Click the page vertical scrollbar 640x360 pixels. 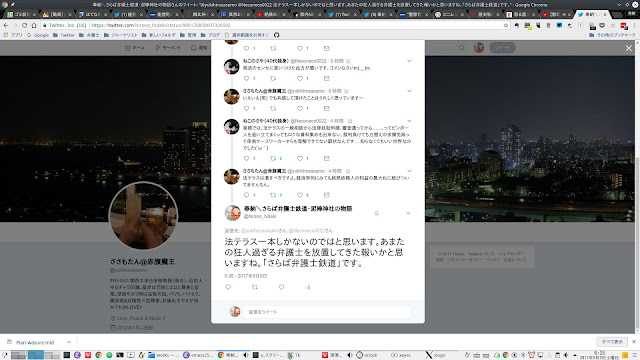pyautogui.click(x=637, y=244)
